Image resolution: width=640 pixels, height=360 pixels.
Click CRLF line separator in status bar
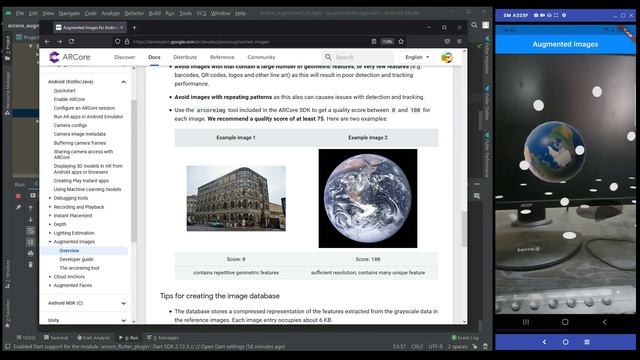[417, 347]
